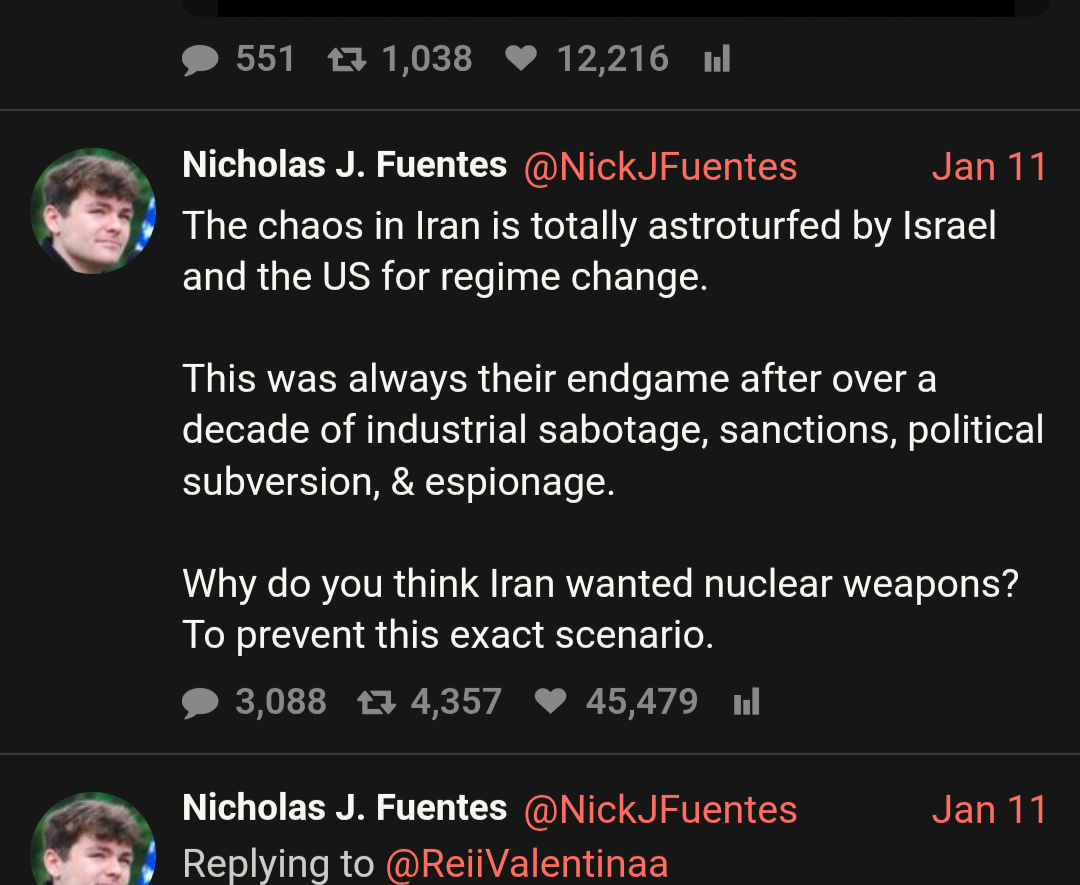
Task: Open the Jan 11 date on the Iran tweet
Action: click(x=989, y=167)
